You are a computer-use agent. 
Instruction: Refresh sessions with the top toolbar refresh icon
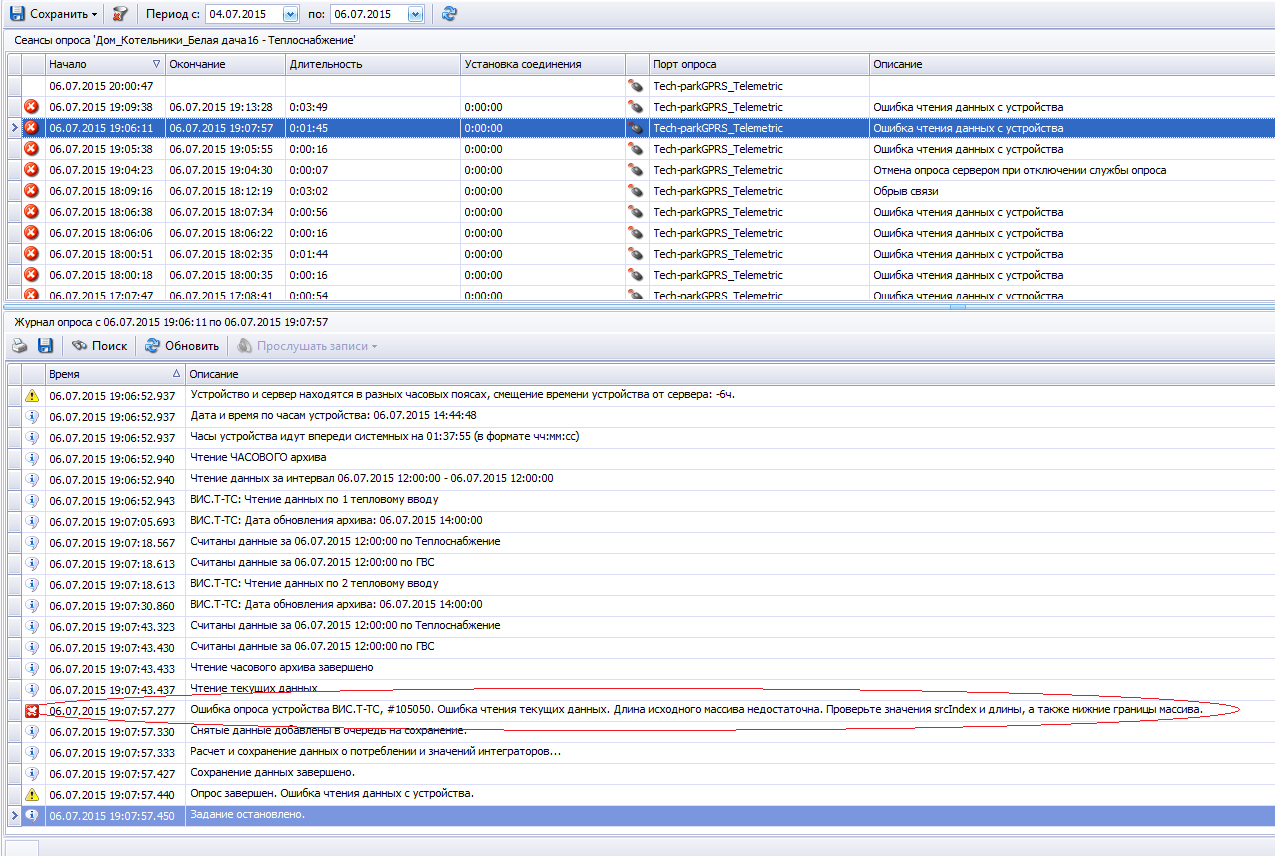tap(449, 14)
